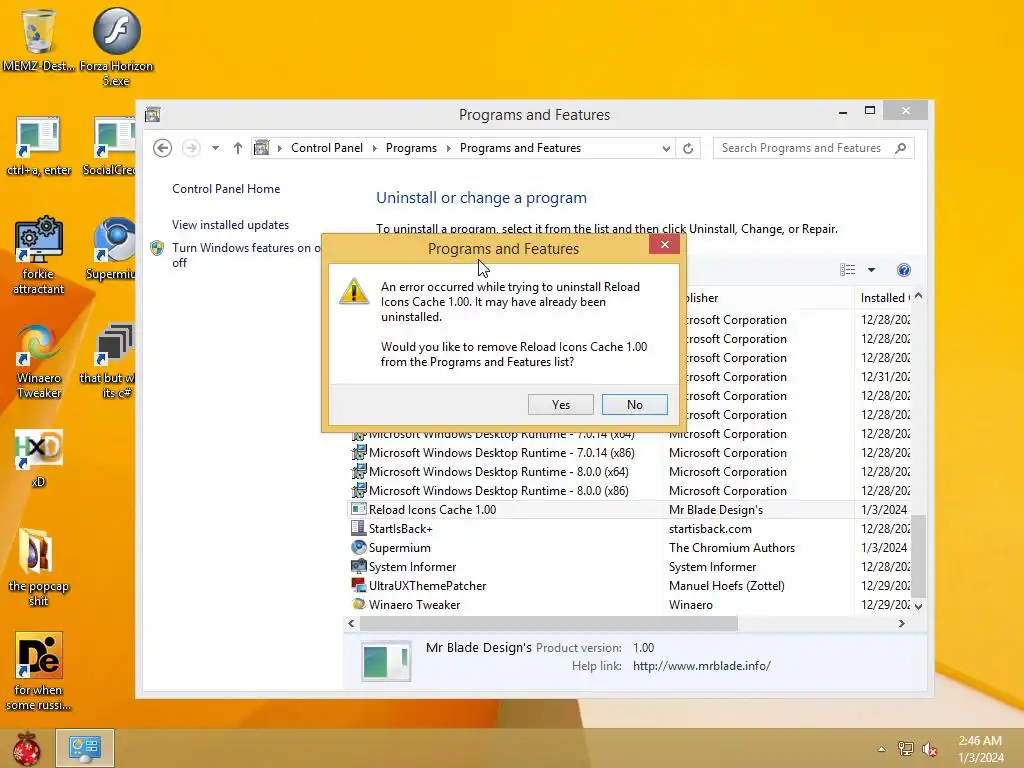Select Microsoft Windows Desktop Runtime 8.0.0 (x86)
Screen dimensions: 1024x768
click(x=498, y=490)
